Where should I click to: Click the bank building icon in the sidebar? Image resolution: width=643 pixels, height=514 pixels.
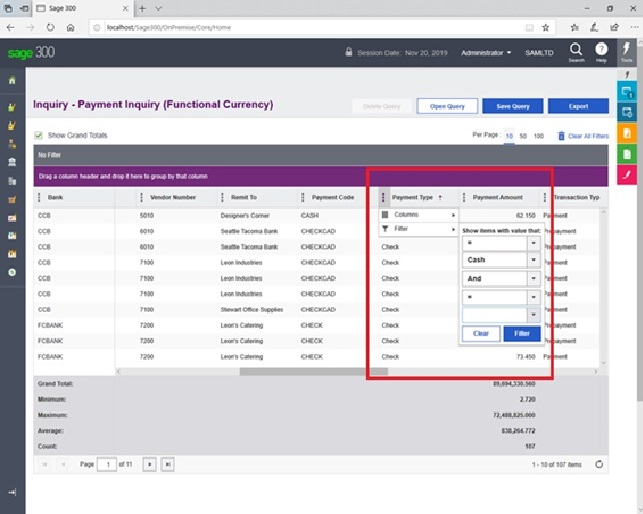pos(12,162)
